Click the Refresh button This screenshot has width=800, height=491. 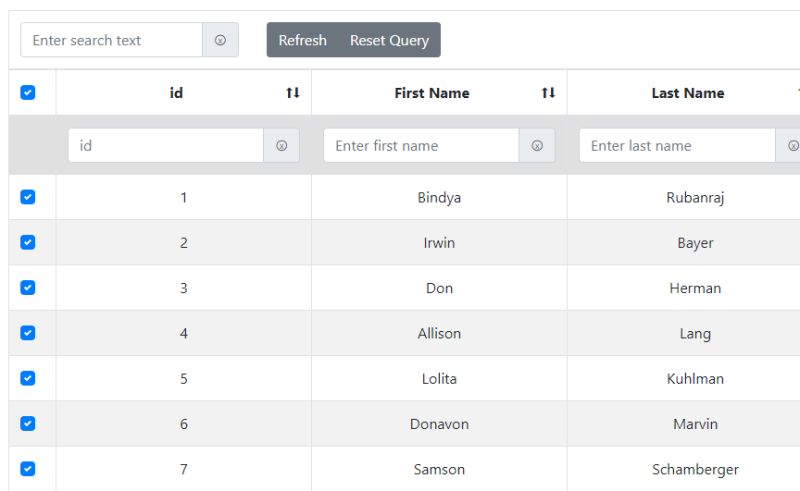click(x=303, y=40)
